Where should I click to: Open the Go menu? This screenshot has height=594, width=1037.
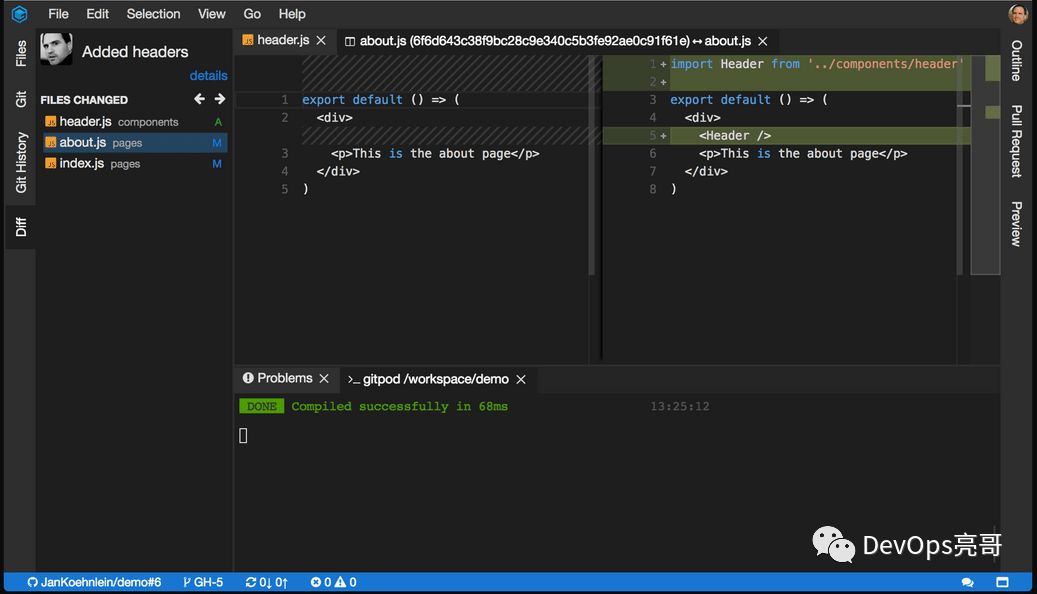(252, 14)
